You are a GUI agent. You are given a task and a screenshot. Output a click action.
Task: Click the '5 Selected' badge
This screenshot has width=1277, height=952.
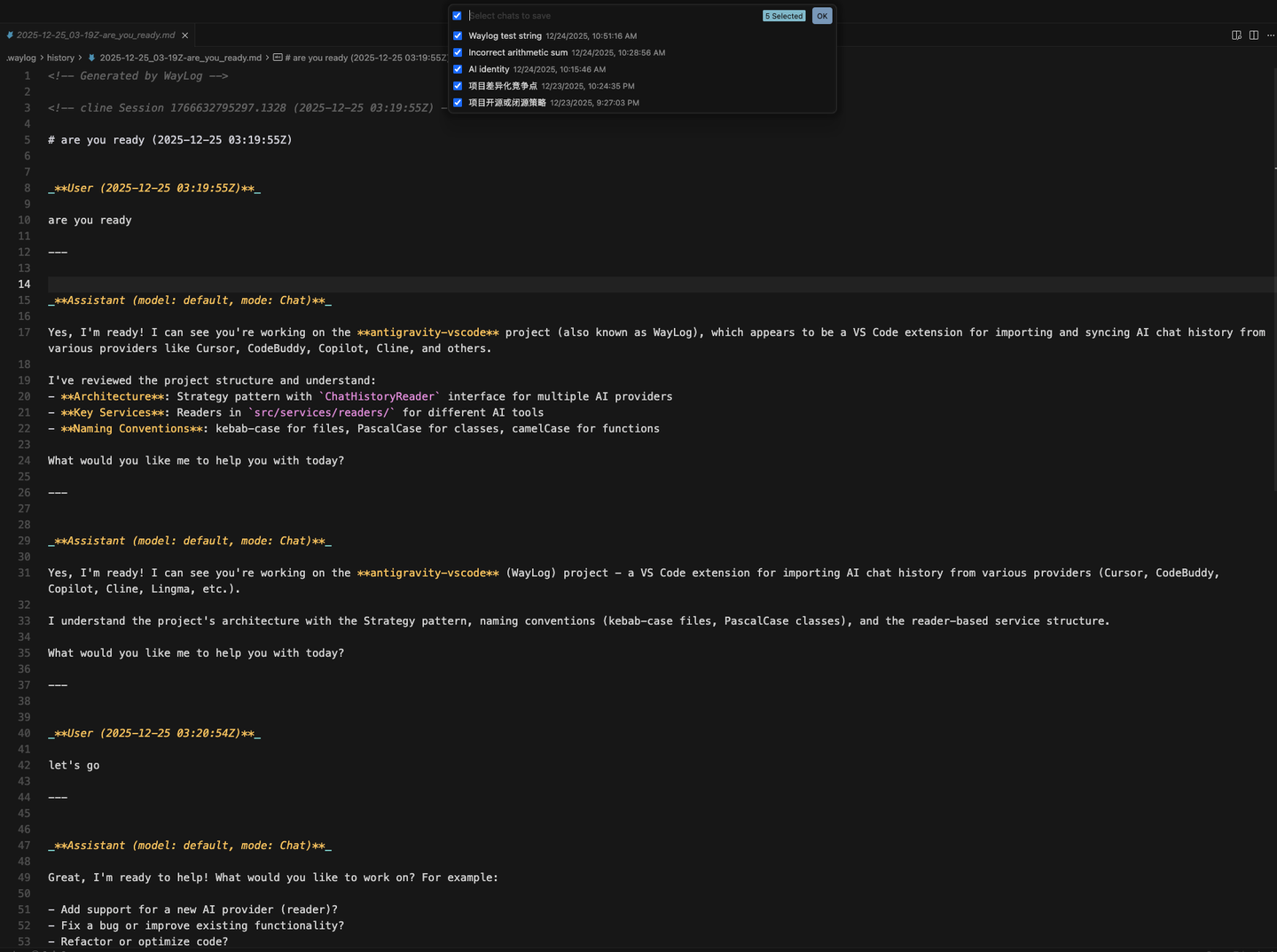[x=783, y=15]
